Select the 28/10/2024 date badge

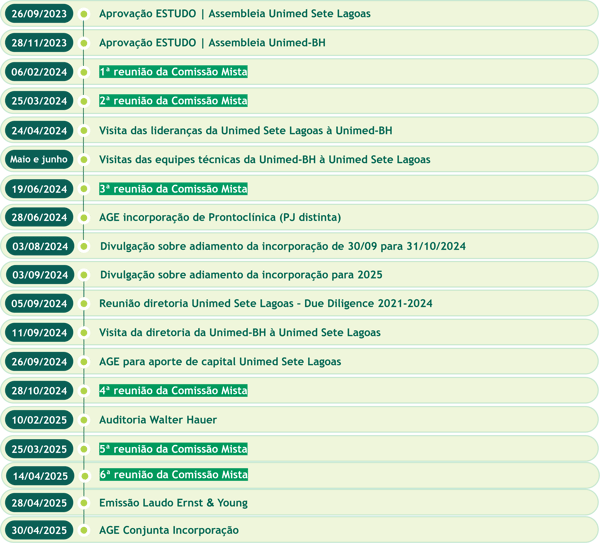pyautogui.click(x=39, y=391)
